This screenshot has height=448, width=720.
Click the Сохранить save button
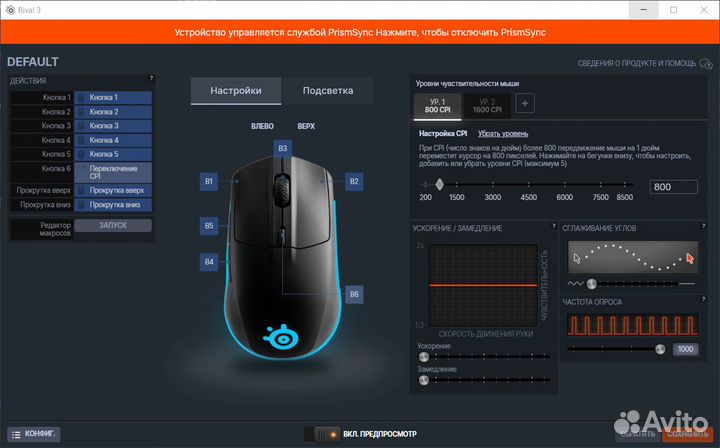(687, 434)
